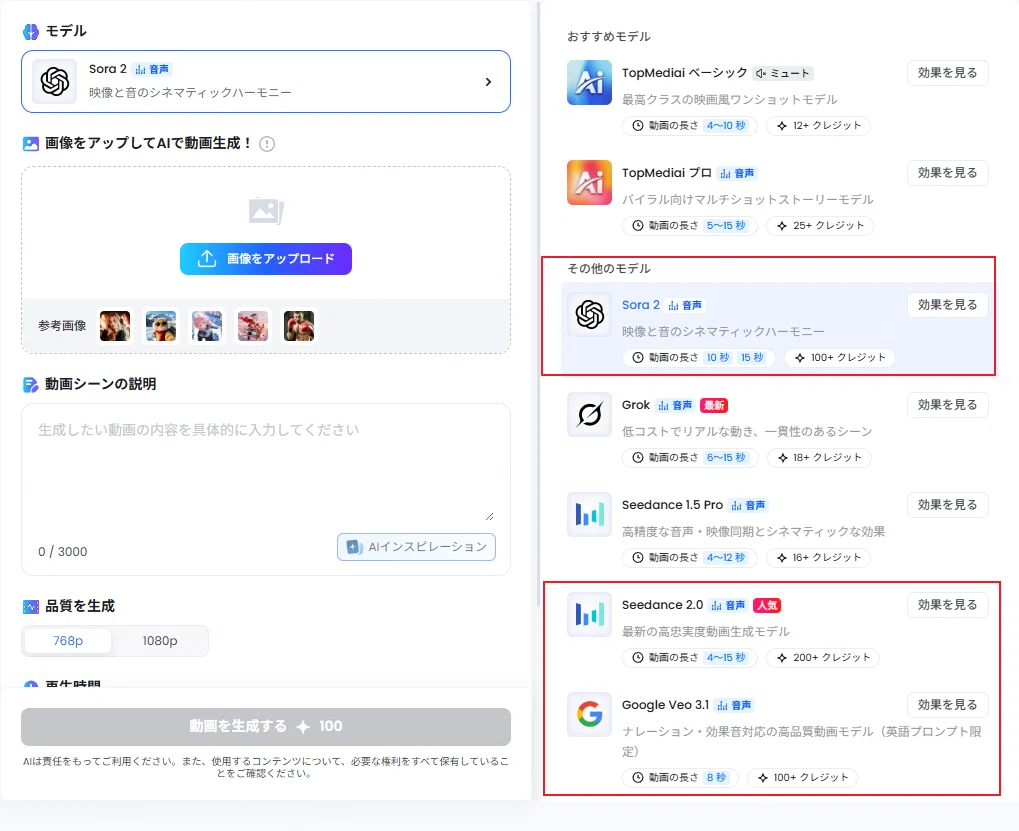This screenshot has height=831, width=1019.
Task: Click the 12+ クレジット chip
Action: click(818, 125)
